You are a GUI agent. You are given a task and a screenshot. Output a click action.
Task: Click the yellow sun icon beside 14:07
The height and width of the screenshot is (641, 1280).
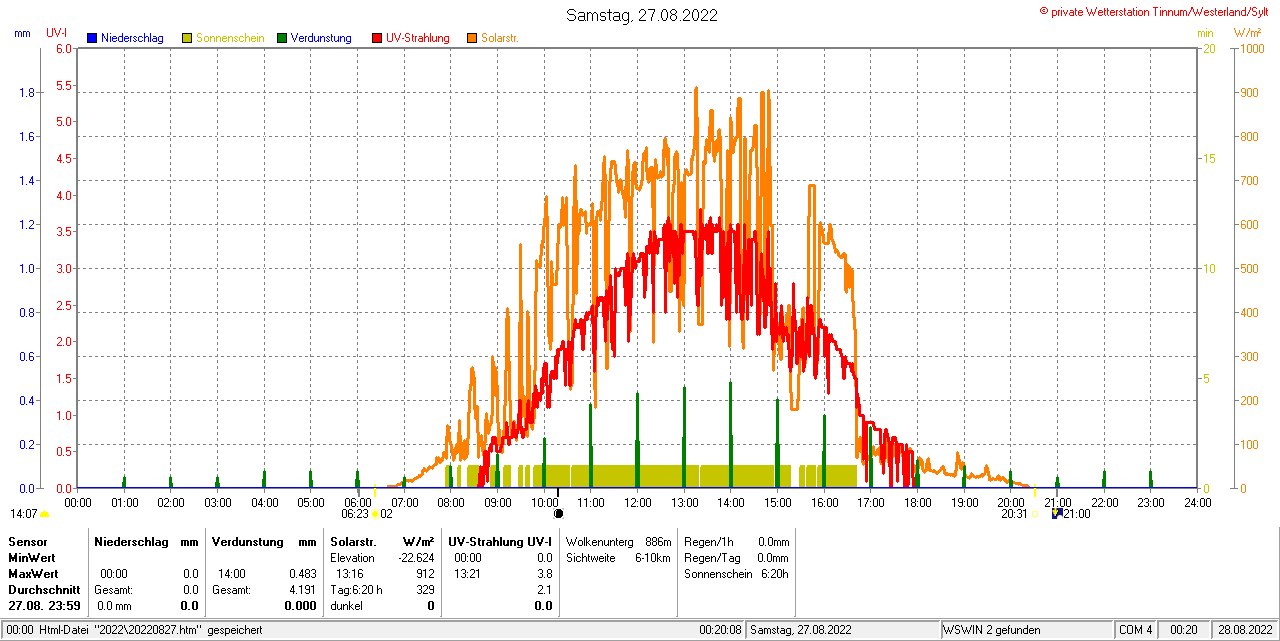[x=44, y=514]
